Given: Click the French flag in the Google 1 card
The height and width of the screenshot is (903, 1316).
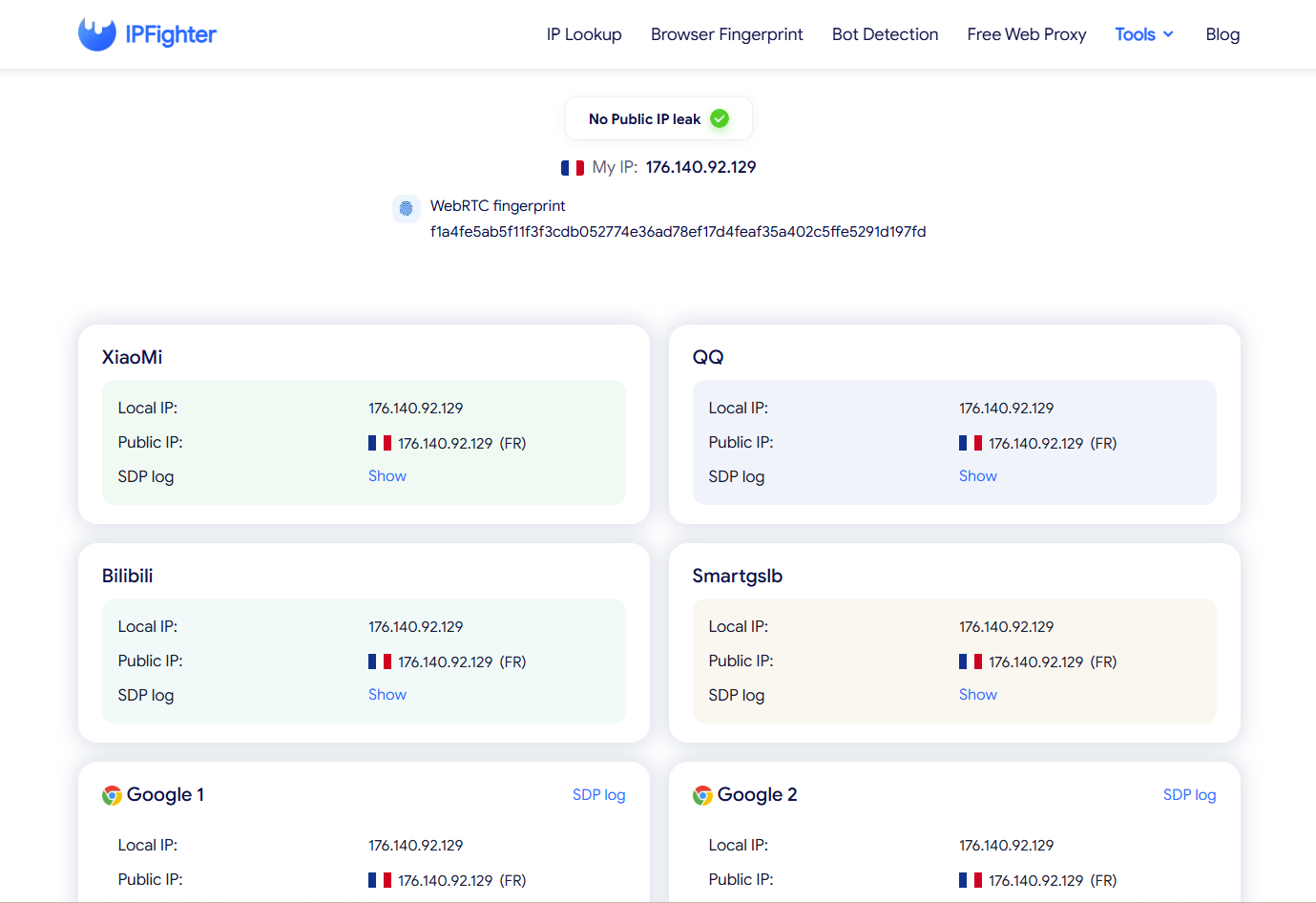Looking at the screenshot, I should coord(380,880).
